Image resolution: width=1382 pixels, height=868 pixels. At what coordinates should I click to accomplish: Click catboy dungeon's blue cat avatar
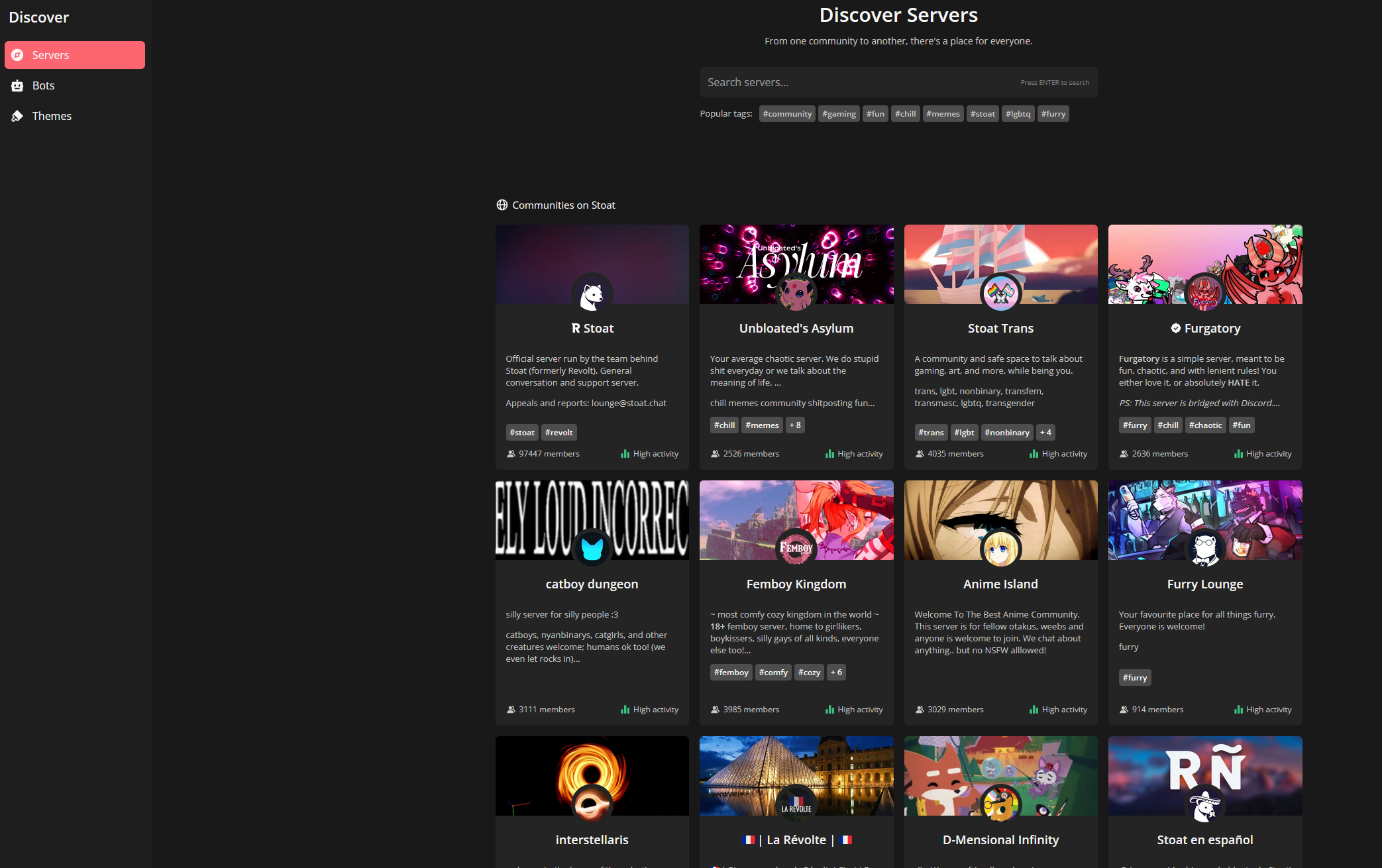pos(592,549)
